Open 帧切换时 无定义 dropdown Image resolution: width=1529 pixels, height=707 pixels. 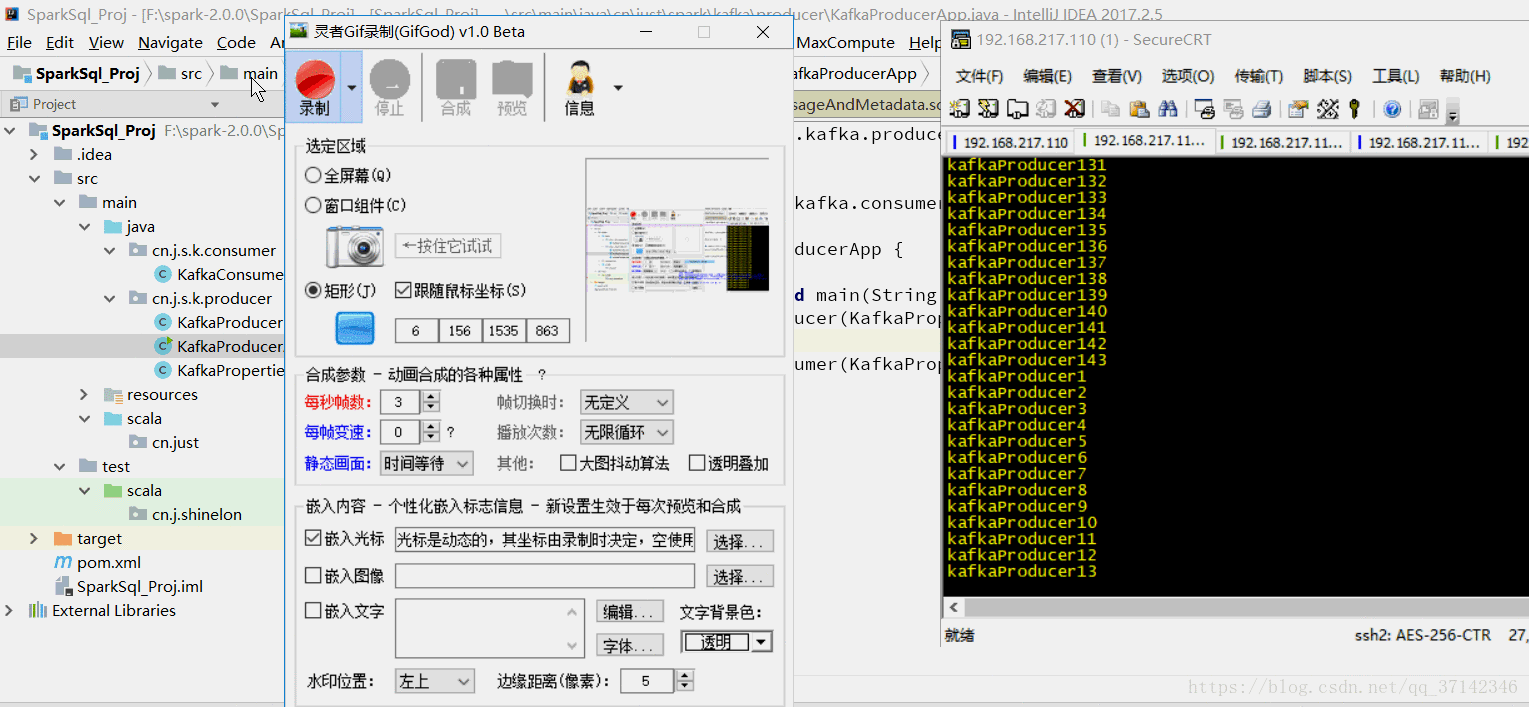(x=627, y=402)
